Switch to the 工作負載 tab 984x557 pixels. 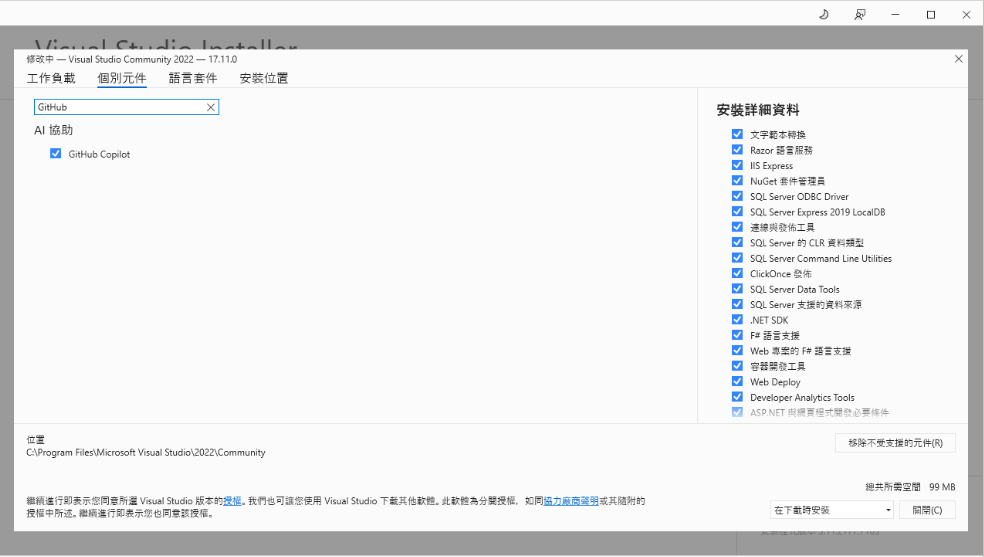tap(51, 78)
